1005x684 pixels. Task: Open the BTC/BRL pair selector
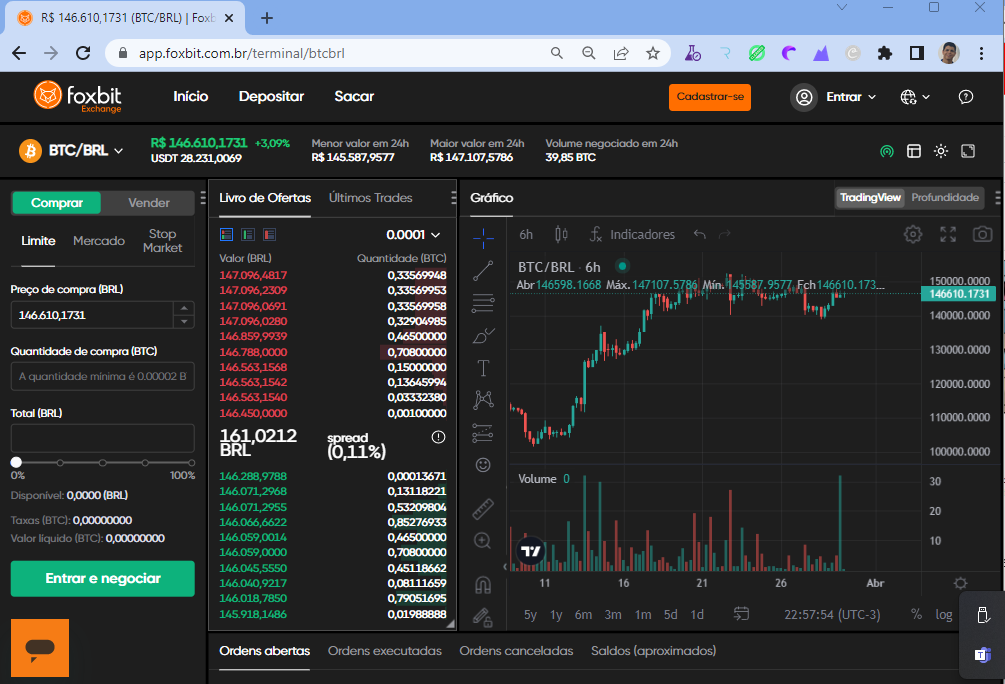71,151
